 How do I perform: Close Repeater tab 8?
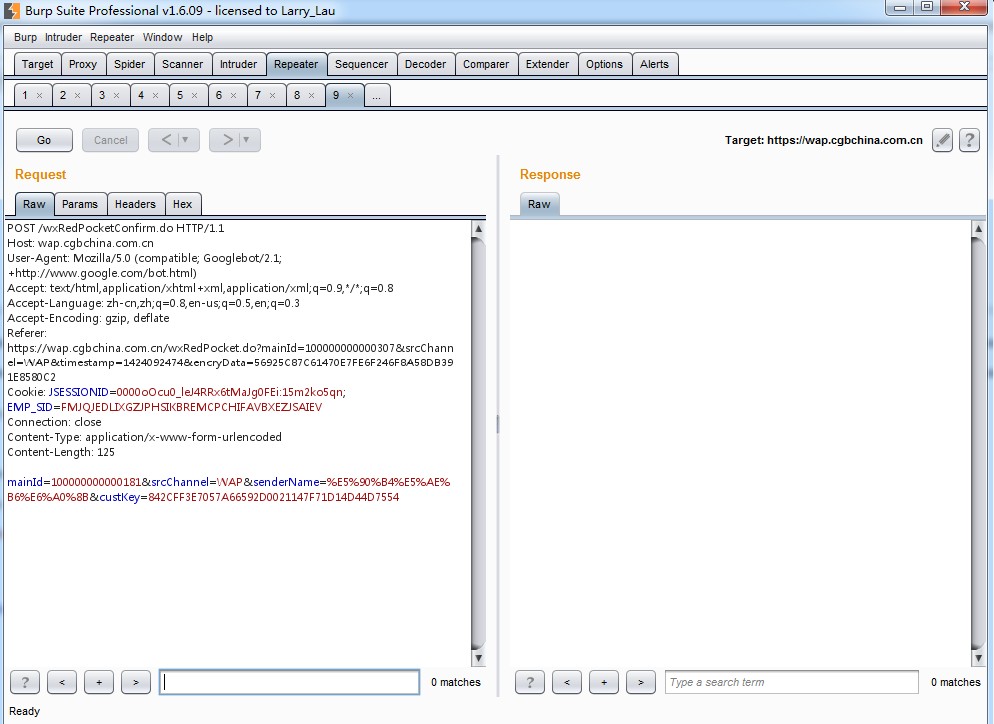click(311, 96)
